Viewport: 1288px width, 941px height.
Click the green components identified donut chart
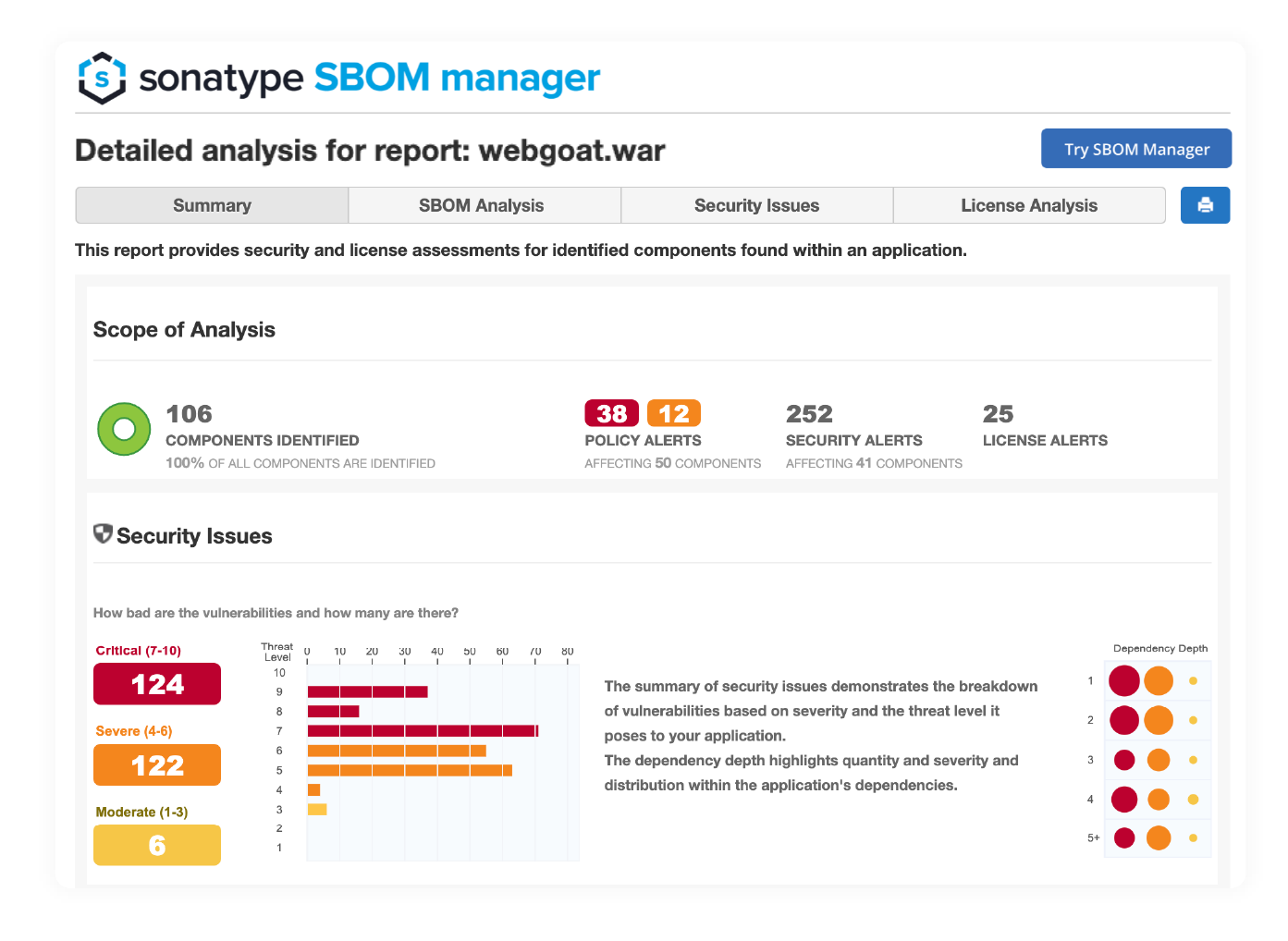click(x=123, y=429)
